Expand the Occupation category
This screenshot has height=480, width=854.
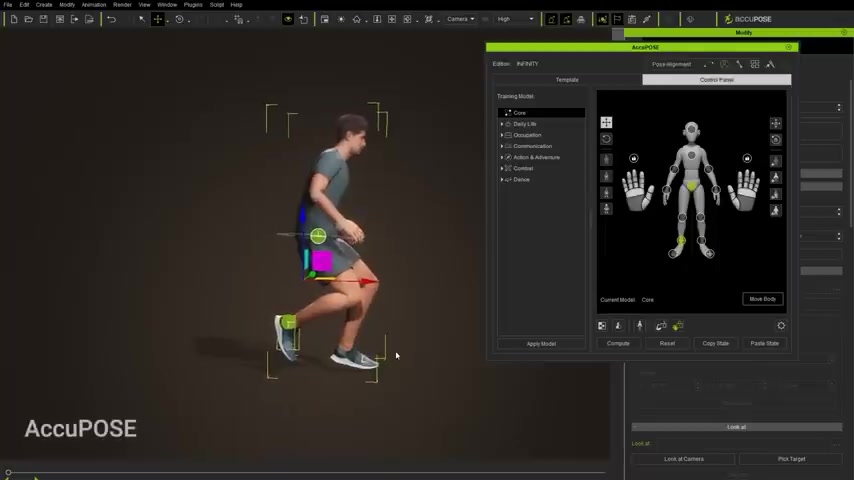502,135
